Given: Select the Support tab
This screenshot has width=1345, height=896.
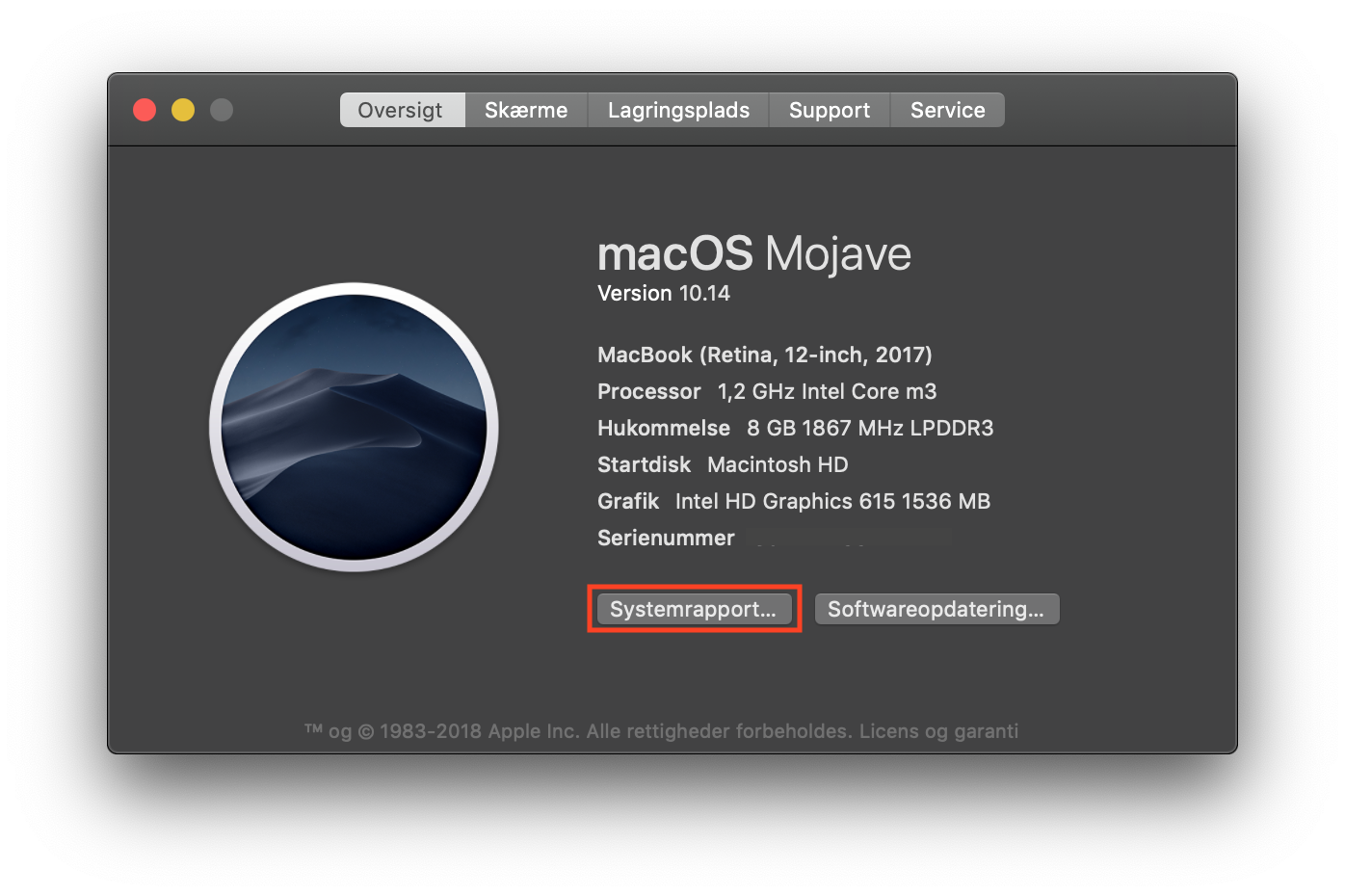Looking at the screenshot, I should 830,110.
